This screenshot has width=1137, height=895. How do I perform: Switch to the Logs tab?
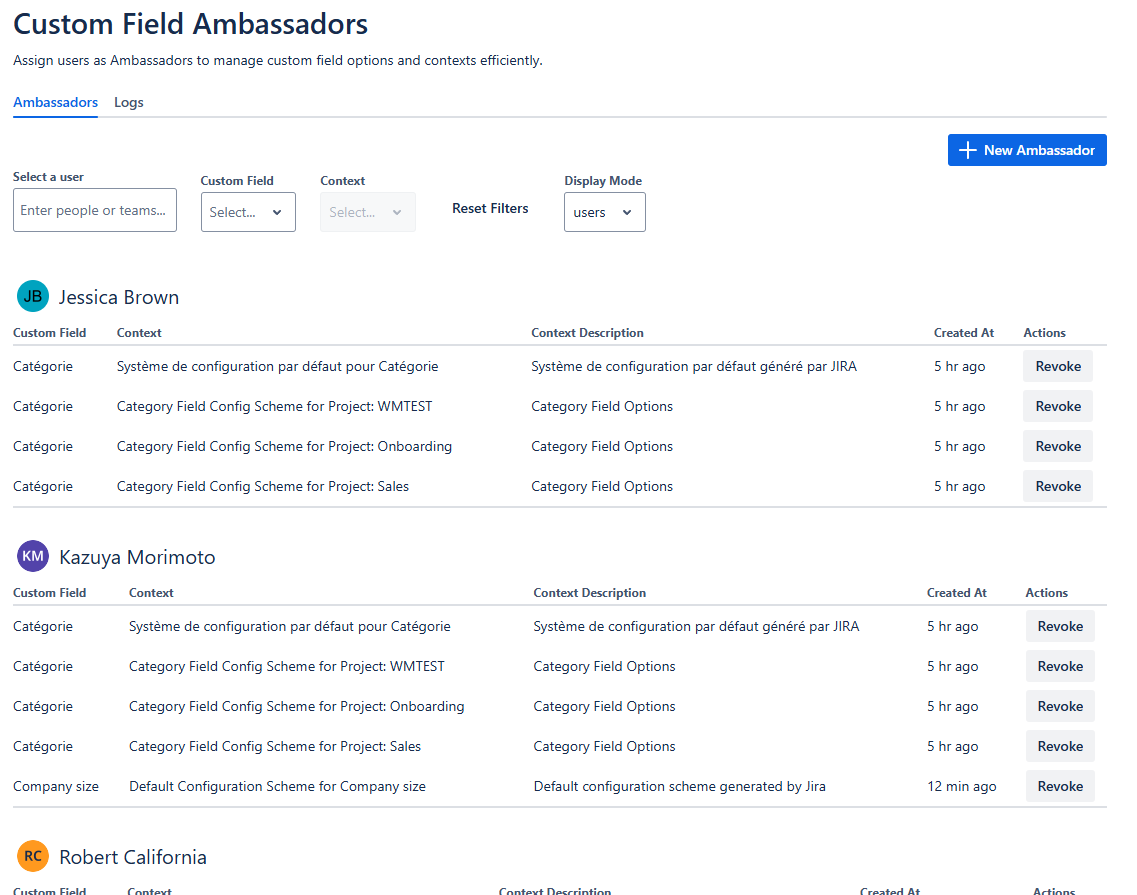click(x=128, y=102)
